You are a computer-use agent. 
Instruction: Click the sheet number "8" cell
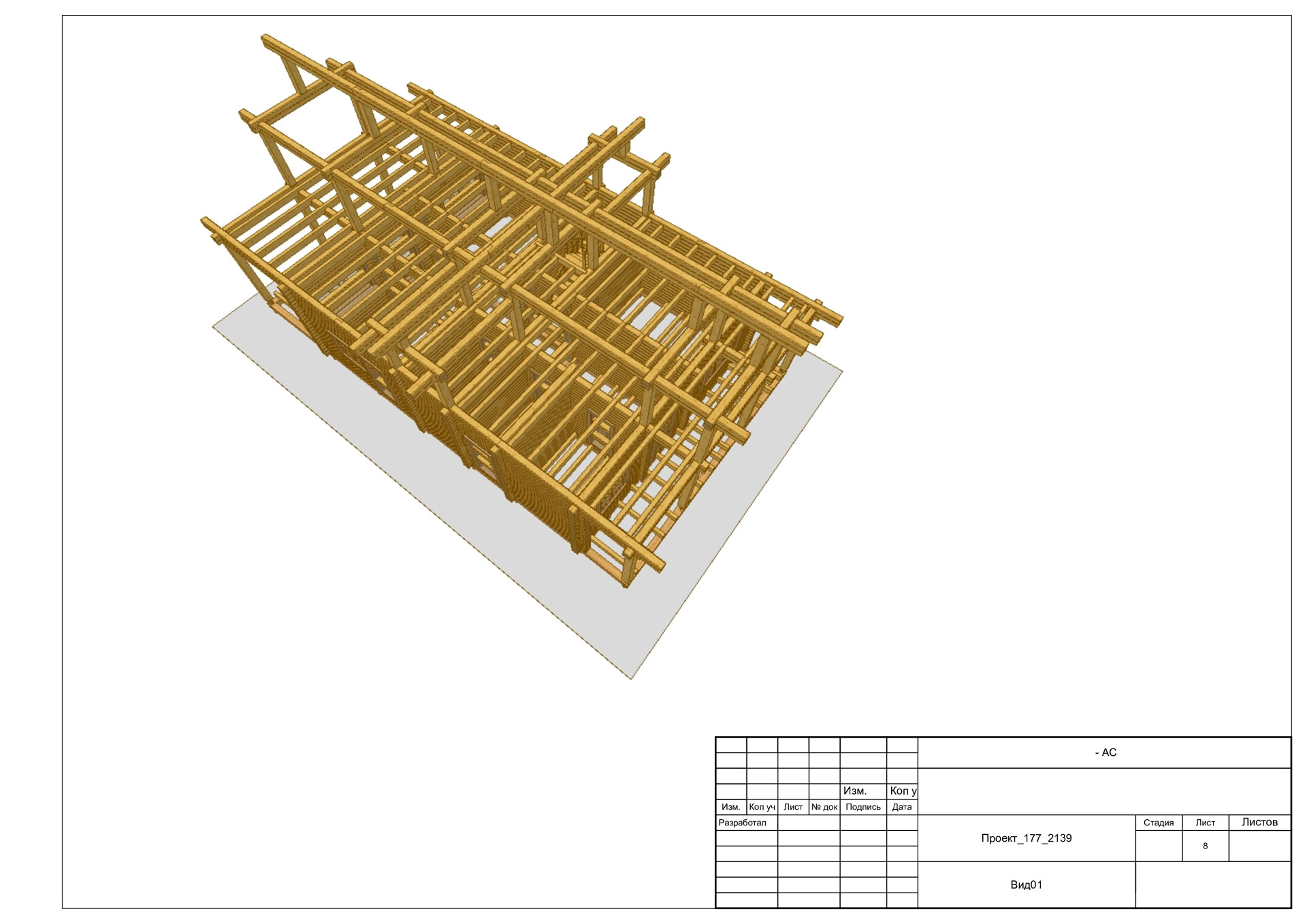pyautogui.click(x=1205, y=846)
